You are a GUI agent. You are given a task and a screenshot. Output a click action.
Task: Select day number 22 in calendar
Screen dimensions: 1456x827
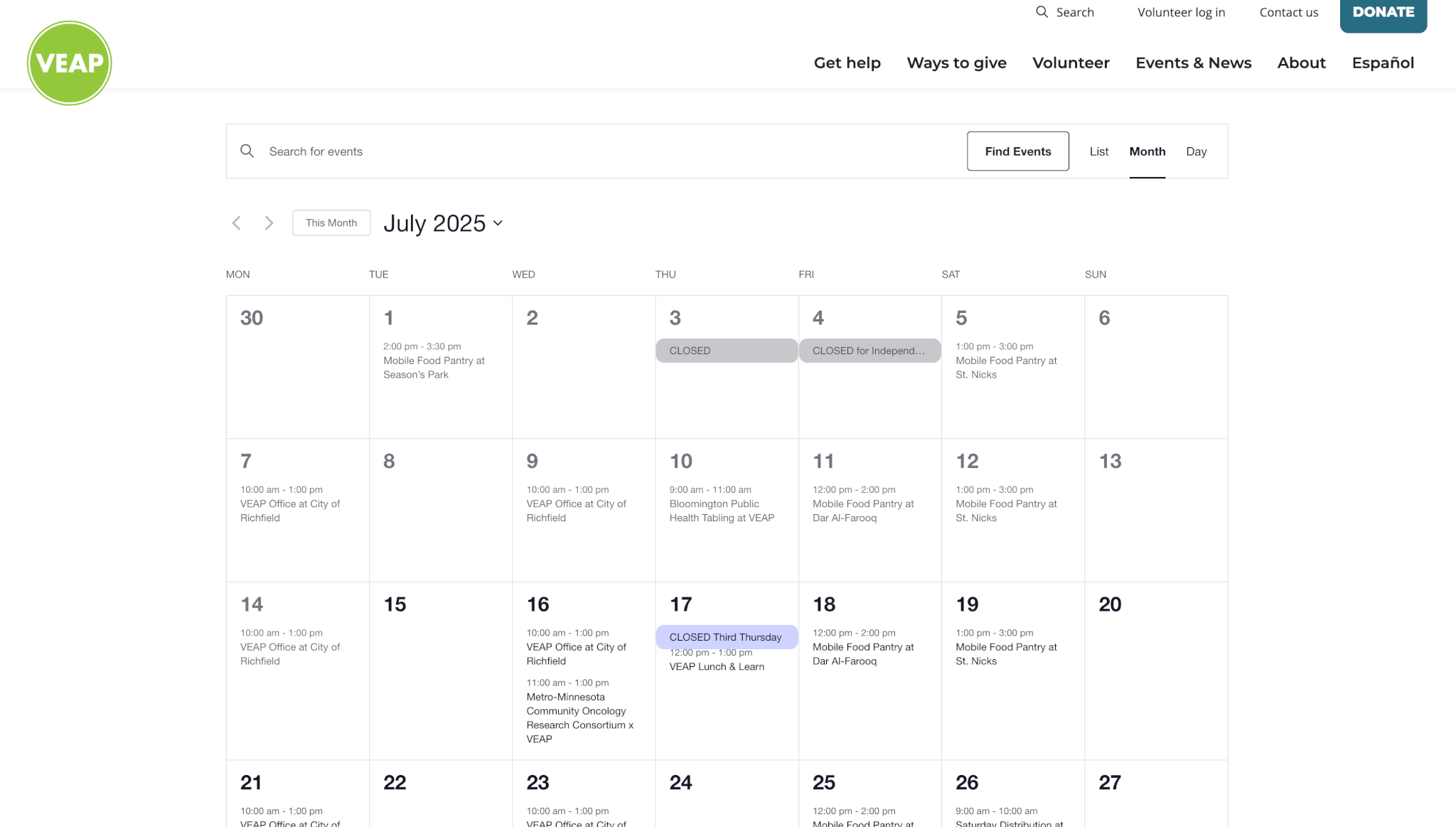(395, 783)
